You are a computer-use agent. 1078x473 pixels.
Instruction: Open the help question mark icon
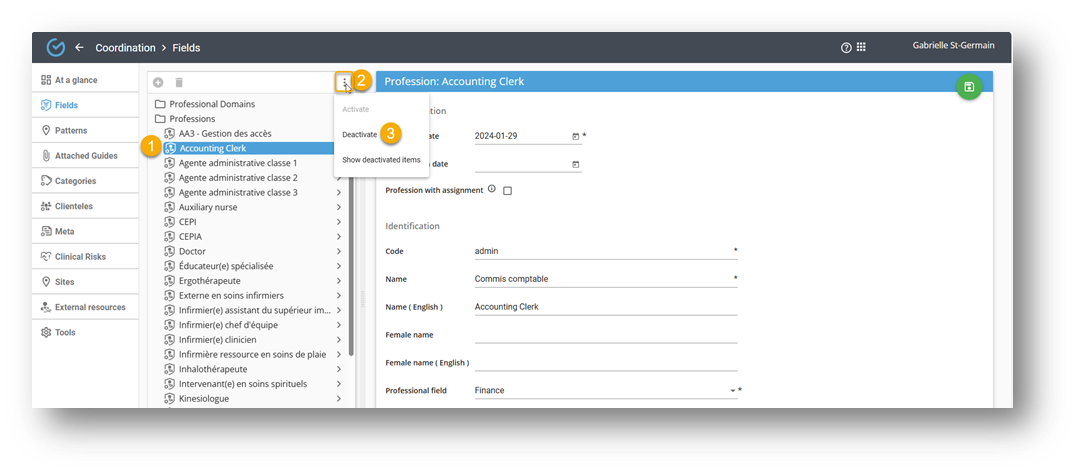[x=846, y=47]
